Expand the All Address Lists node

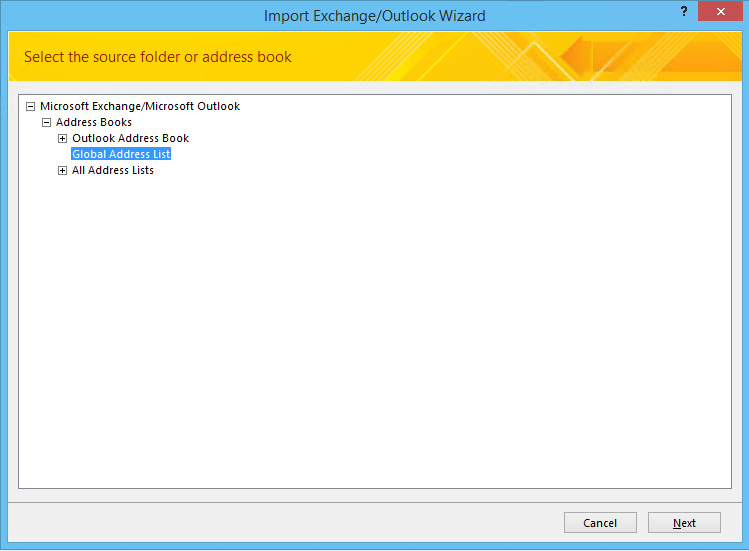click(x=62, y=170)
